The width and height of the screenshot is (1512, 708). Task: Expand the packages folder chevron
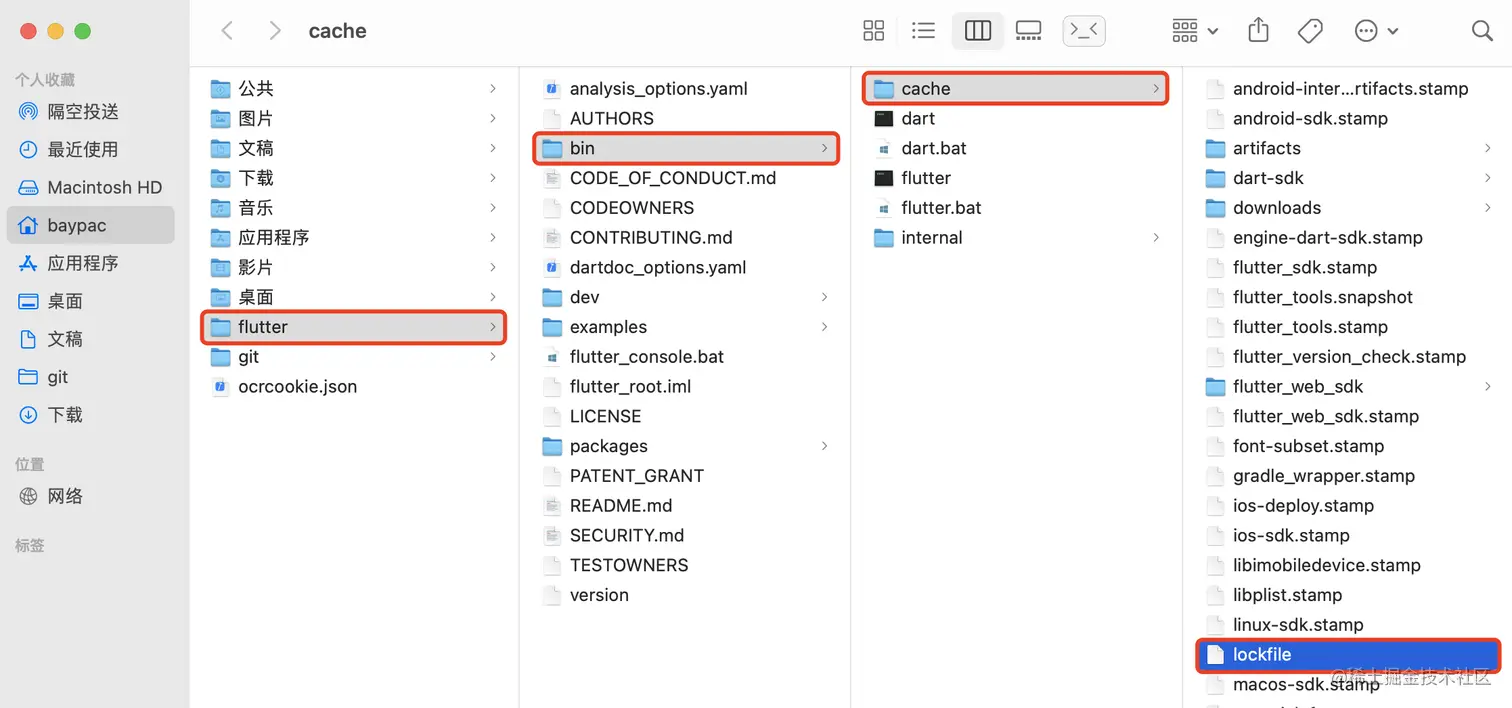(824, 446)
